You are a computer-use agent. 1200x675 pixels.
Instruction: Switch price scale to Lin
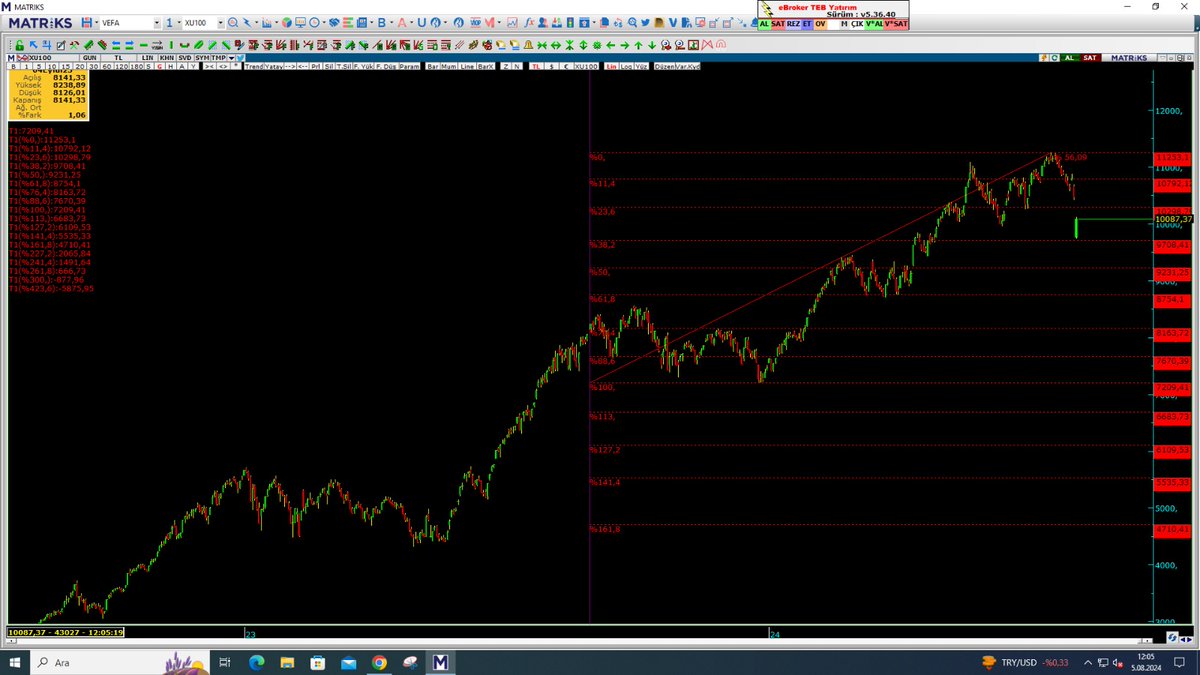[x=611, y=66]
